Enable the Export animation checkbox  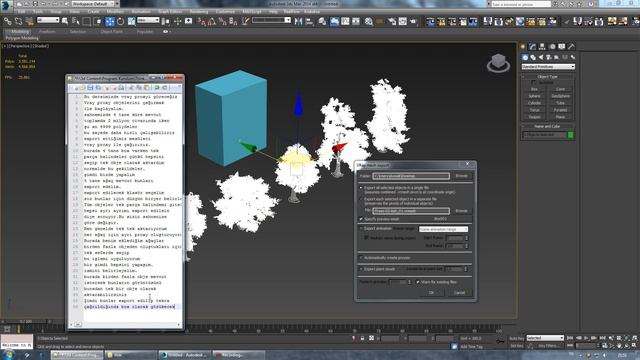click(361, 229)
